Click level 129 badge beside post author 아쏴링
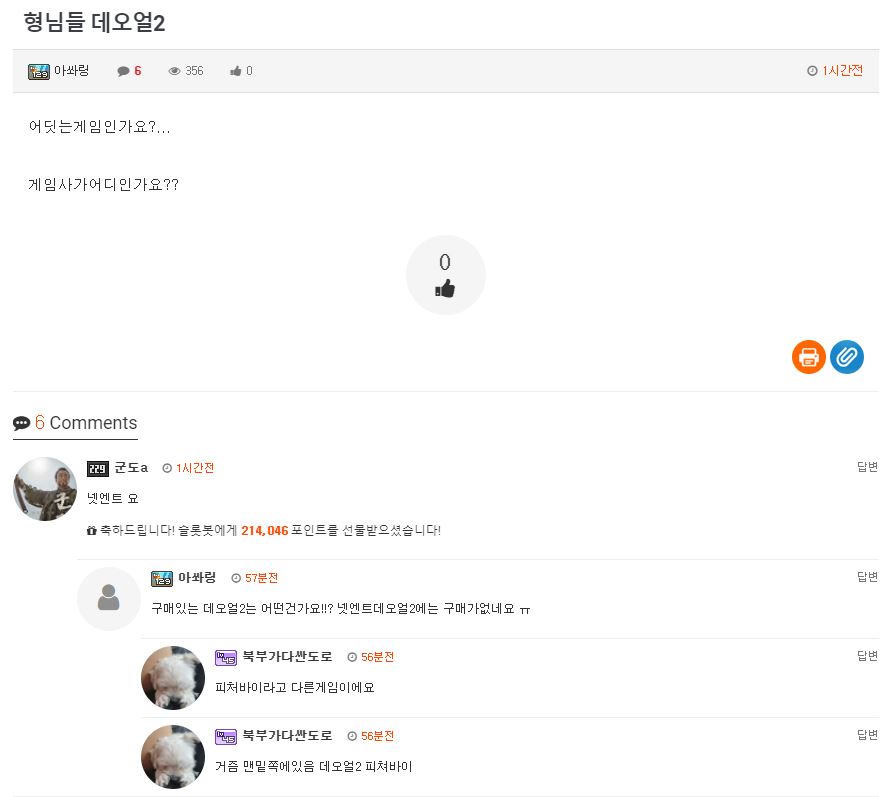 [x=39, y=72]
